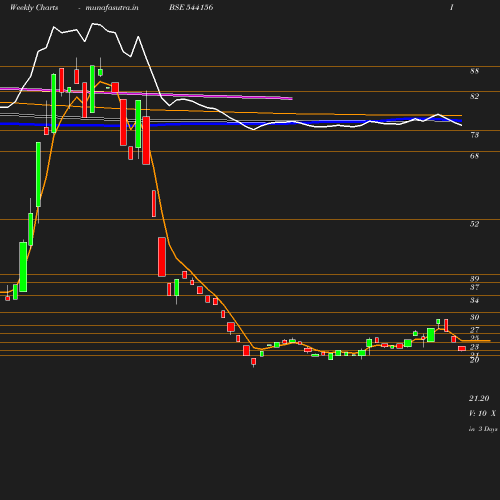
Task: Click the 39 price level label
Action: [474, 279]
